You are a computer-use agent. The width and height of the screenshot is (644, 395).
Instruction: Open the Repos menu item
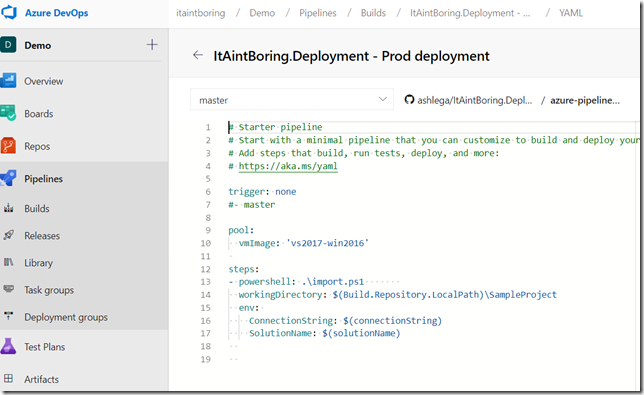coord(37,146)
